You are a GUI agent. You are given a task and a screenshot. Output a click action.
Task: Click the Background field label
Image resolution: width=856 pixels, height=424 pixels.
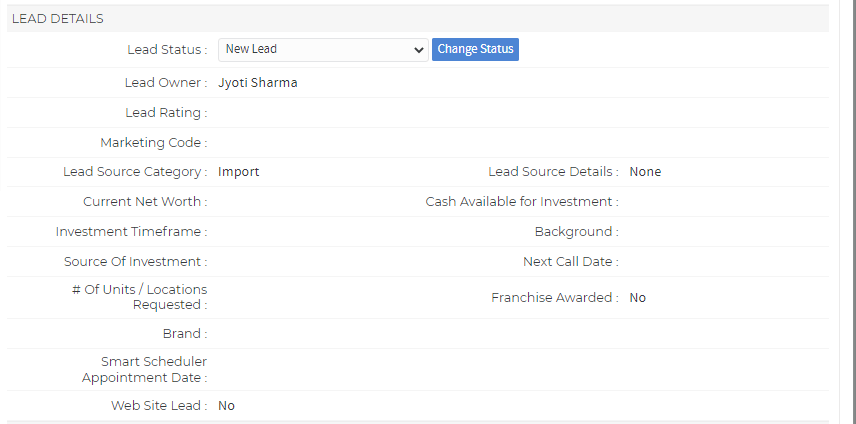coord(576,232)
